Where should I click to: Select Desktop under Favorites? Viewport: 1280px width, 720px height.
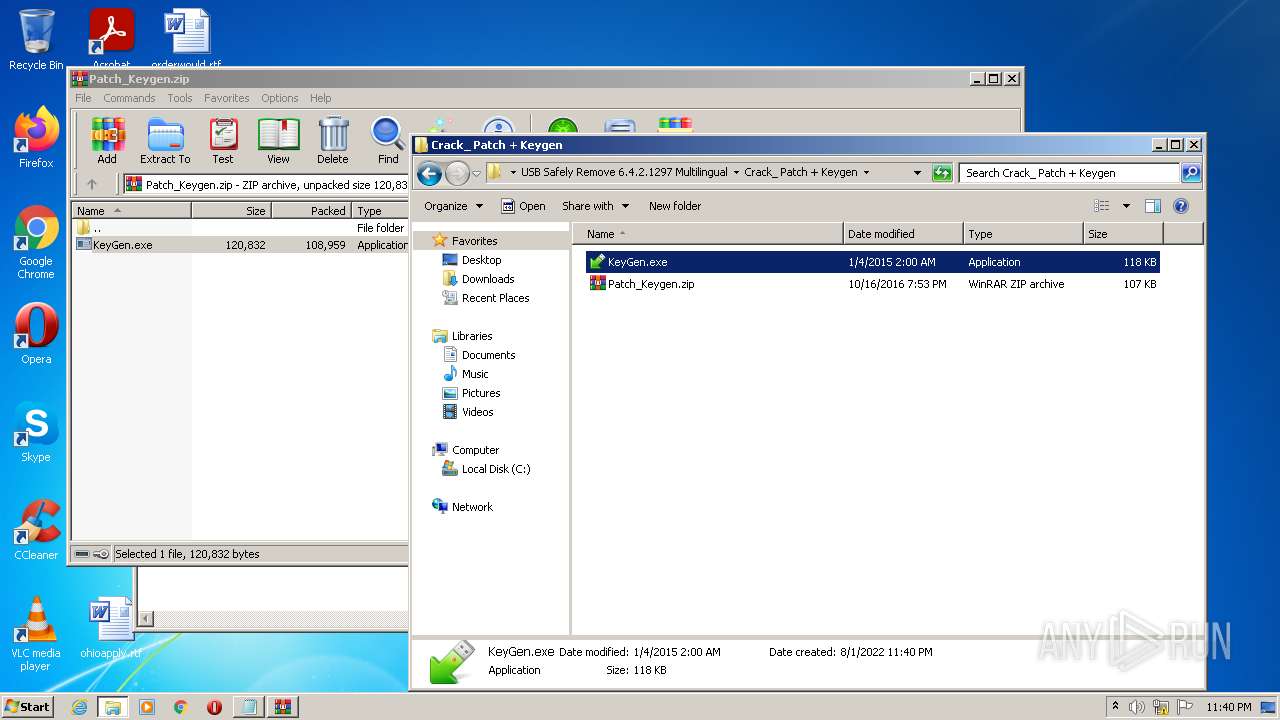[x=481, y=260]
